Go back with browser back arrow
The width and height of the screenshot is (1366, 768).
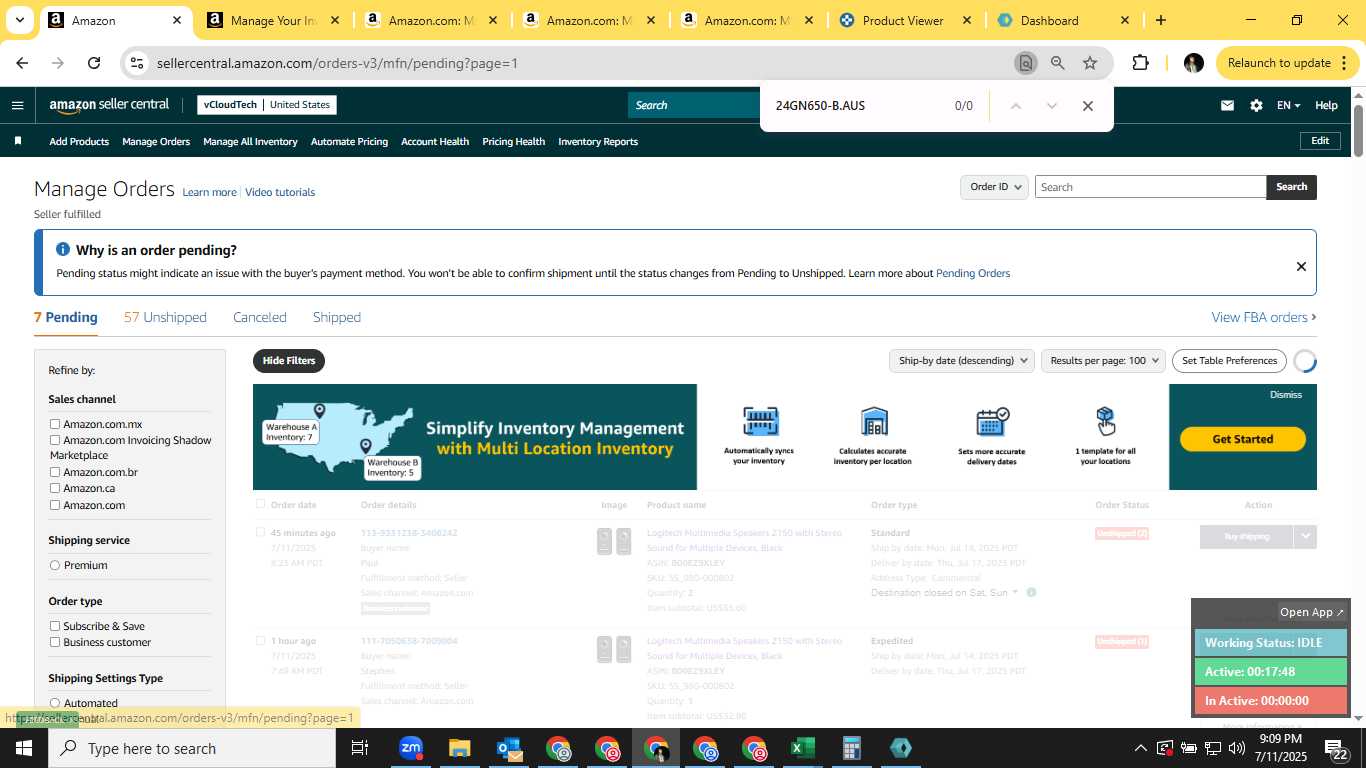click(x=22, y=63)
